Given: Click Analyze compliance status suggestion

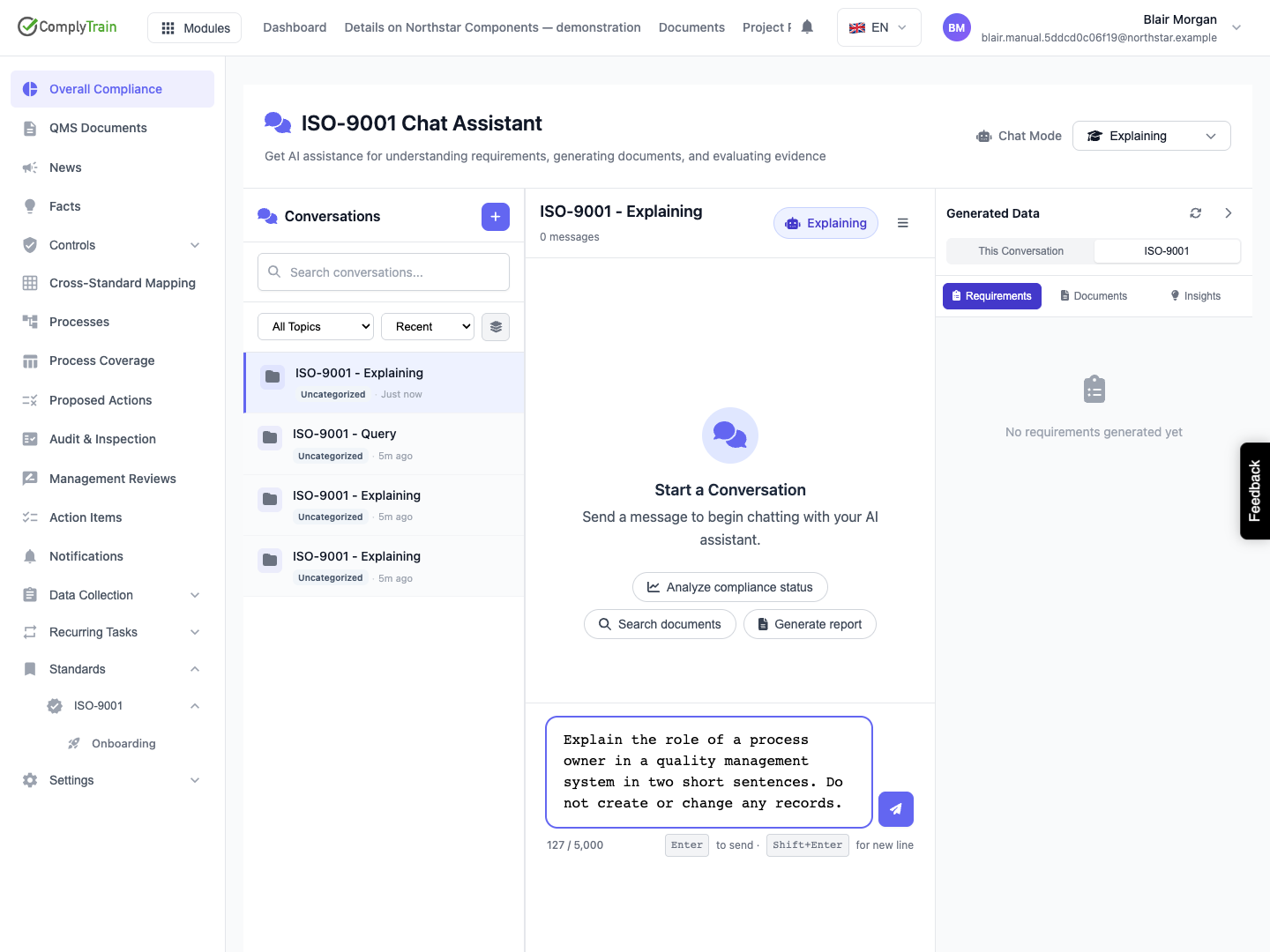Looking at the screenshot, I should point(730,587).
